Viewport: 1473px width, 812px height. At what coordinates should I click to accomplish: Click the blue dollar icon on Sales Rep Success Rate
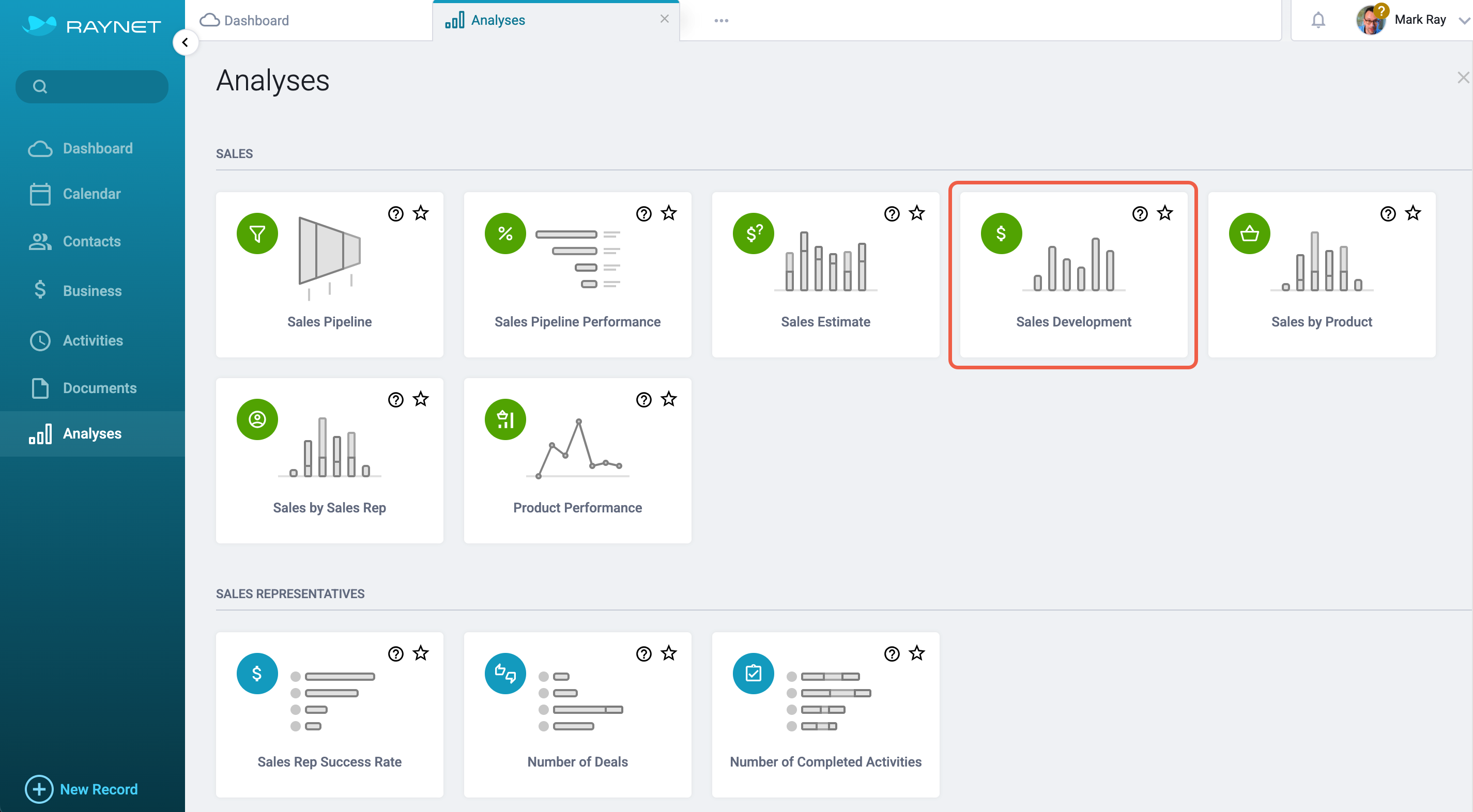tap(257, 674)
